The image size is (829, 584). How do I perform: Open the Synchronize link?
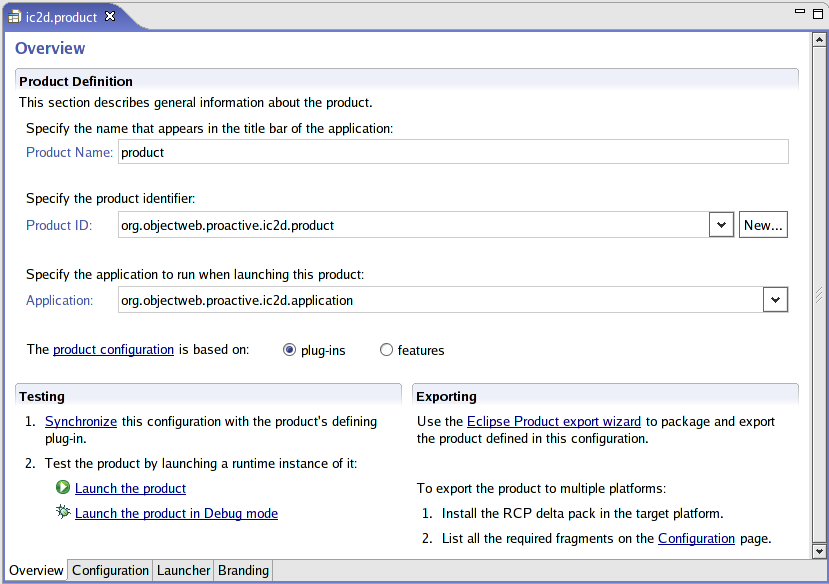pos(81,422)
